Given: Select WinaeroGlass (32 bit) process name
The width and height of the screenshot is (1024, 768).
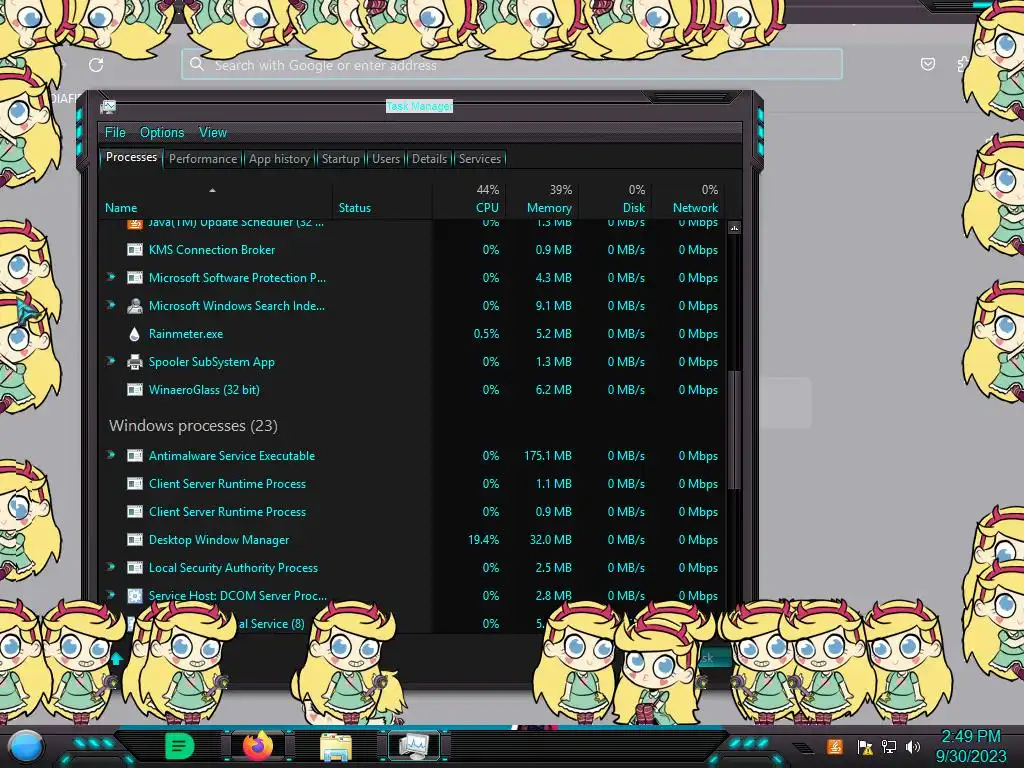Looking at the screenshot, I should tap(204, 390).
